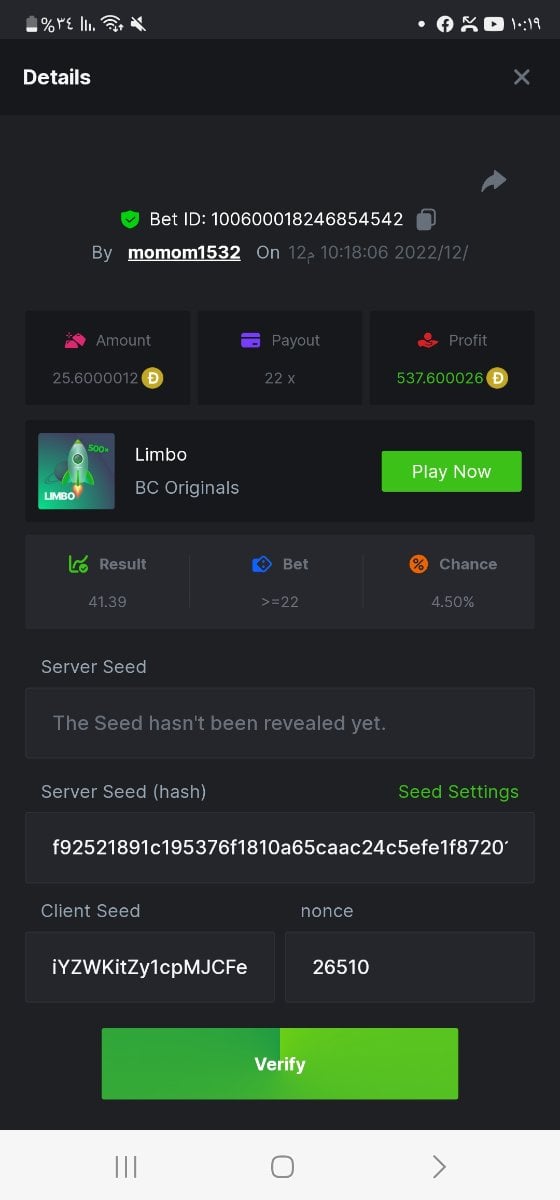Open Android recent apps button
Screen dimensions: 560x1200
(126, 1166)
